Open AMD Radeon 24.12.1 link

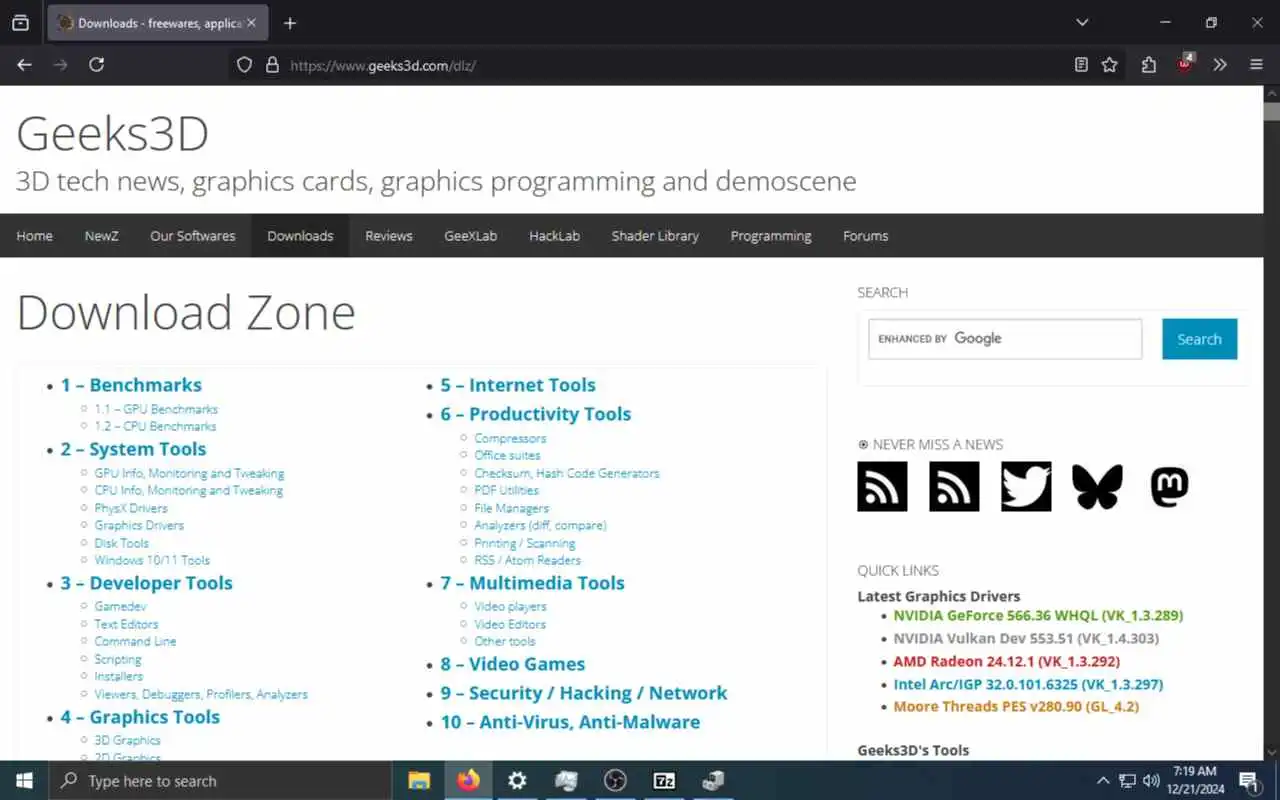click(x=1006, y=662)
